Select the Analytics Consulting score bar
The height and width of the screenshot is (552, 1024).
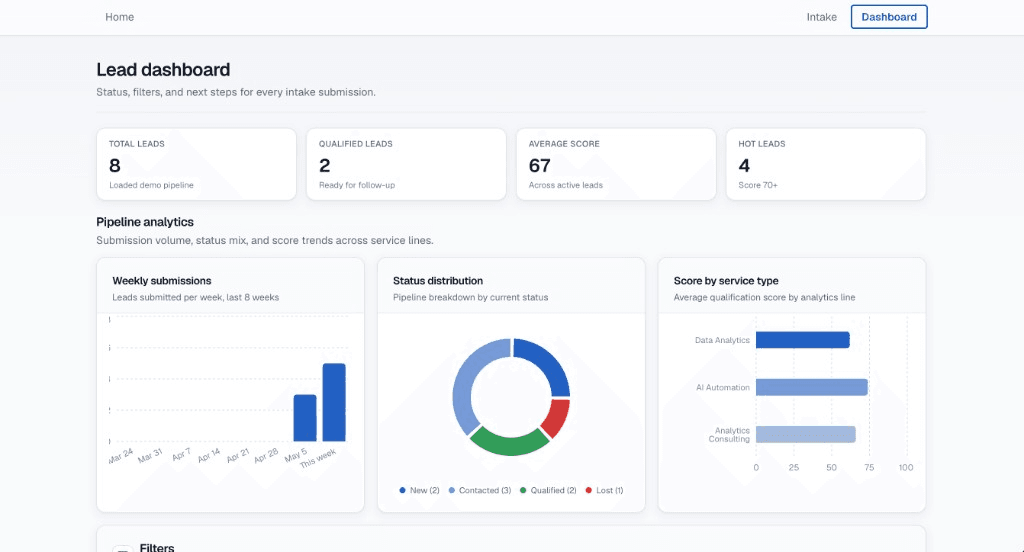pyautogui.click(x=806, y=434)
